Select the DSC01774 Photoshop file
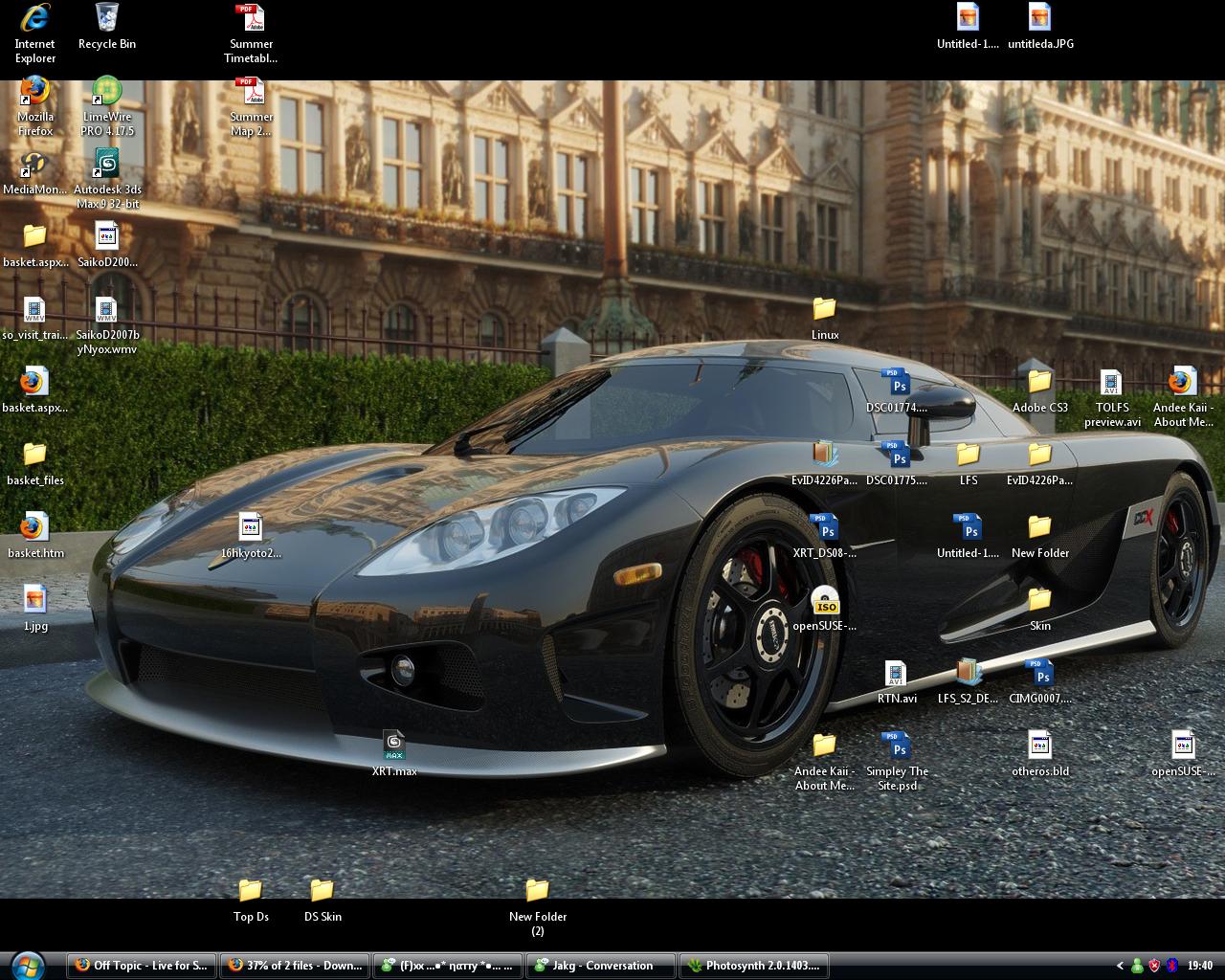Image resolution: width=1225 pixels, height=980 pixels. 897,381
